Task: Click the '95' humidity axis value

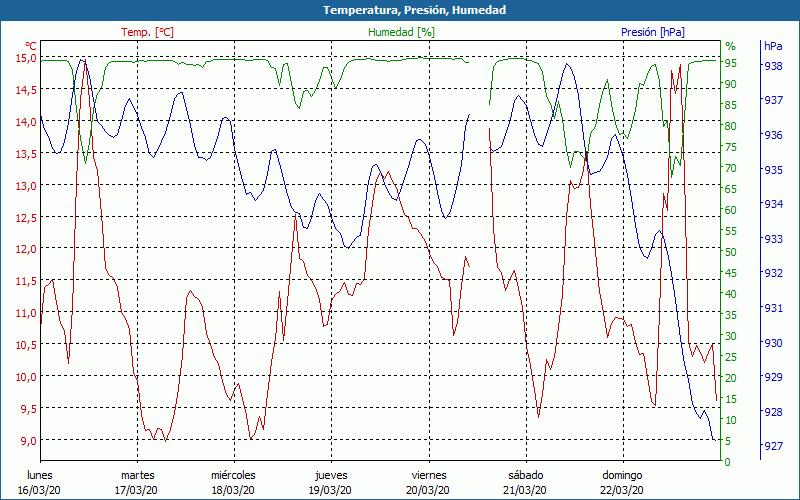Action: tap(731, 63)
